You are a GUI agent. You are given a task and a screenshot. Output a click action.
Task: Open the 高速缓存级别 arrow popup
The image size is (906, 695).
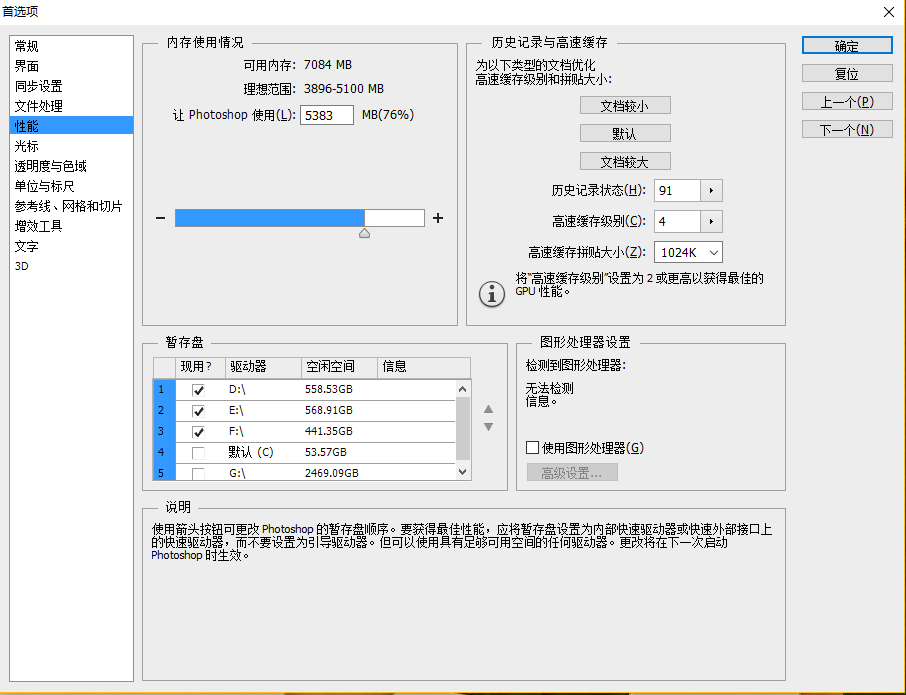tap(711, 221)
